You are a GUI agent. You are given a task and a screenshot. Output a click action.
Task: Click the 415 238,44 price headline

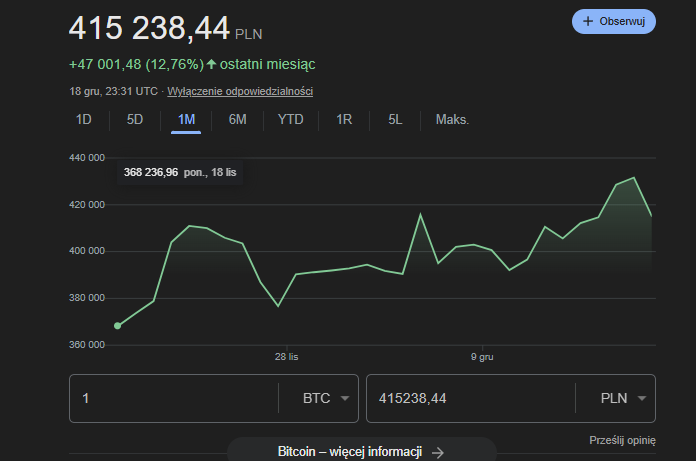tap(150, 28)
